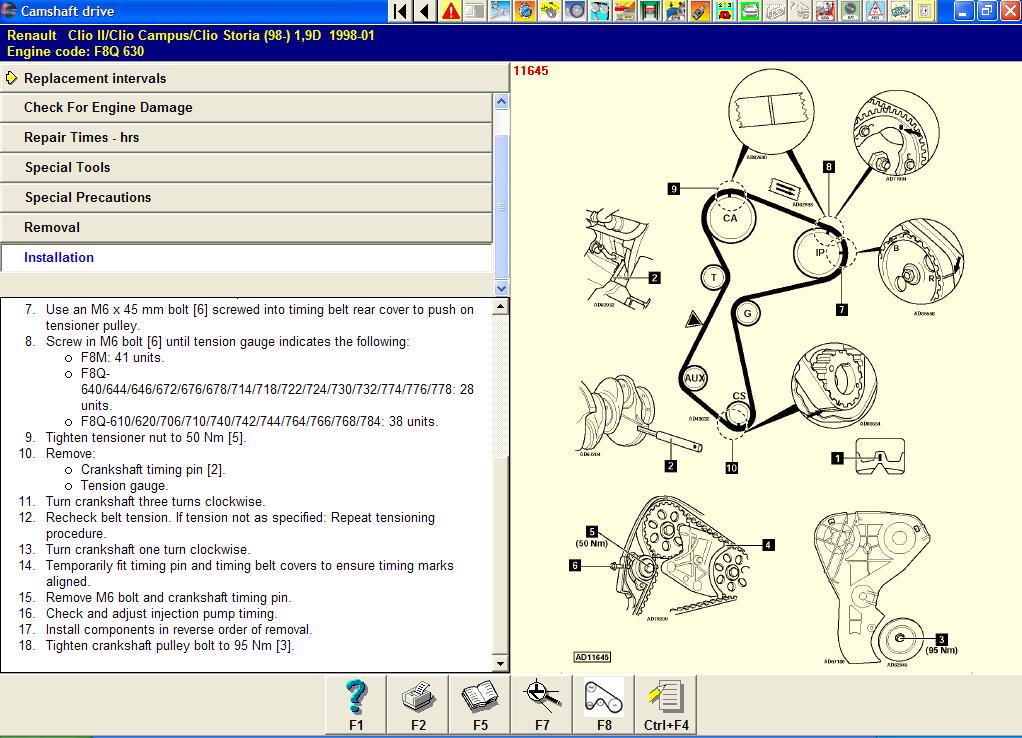Open help with the F1 question mark button
This screenshot has width=1022, height=738.
click(356, 705)
